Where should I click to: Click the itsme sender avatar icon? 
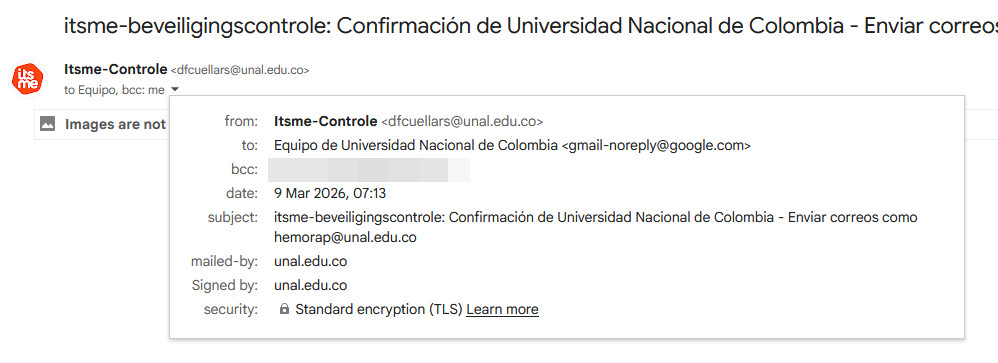coord(28,80)
